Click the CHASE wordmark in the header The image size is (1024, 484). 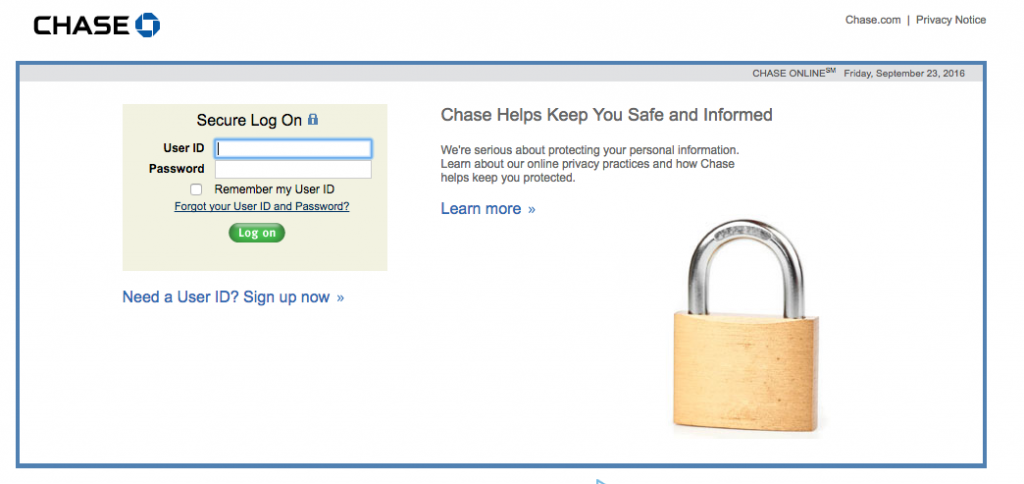pyautogui.click(x=82, y=25)
